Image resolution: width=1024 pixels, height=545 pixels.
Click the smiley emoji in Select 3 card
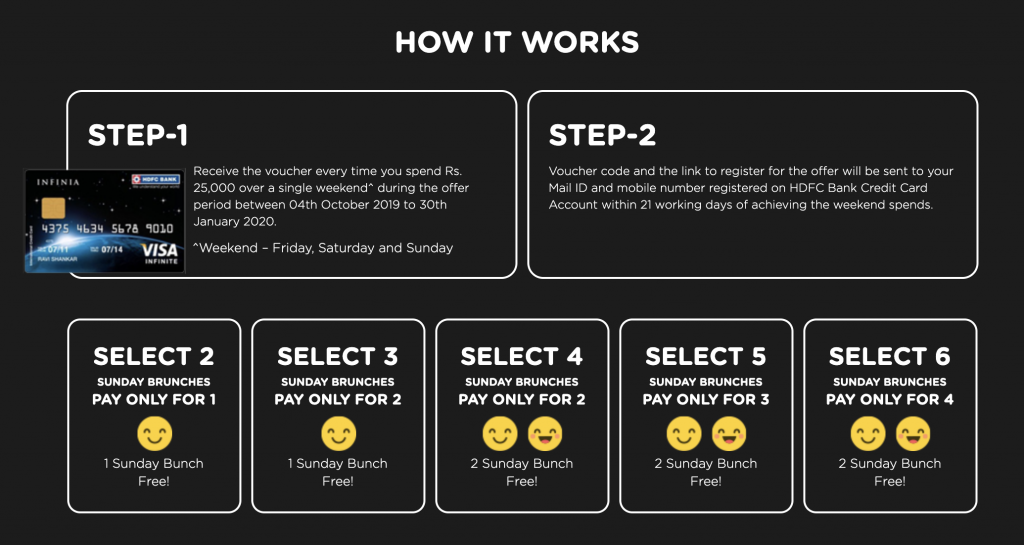[339, 434]
